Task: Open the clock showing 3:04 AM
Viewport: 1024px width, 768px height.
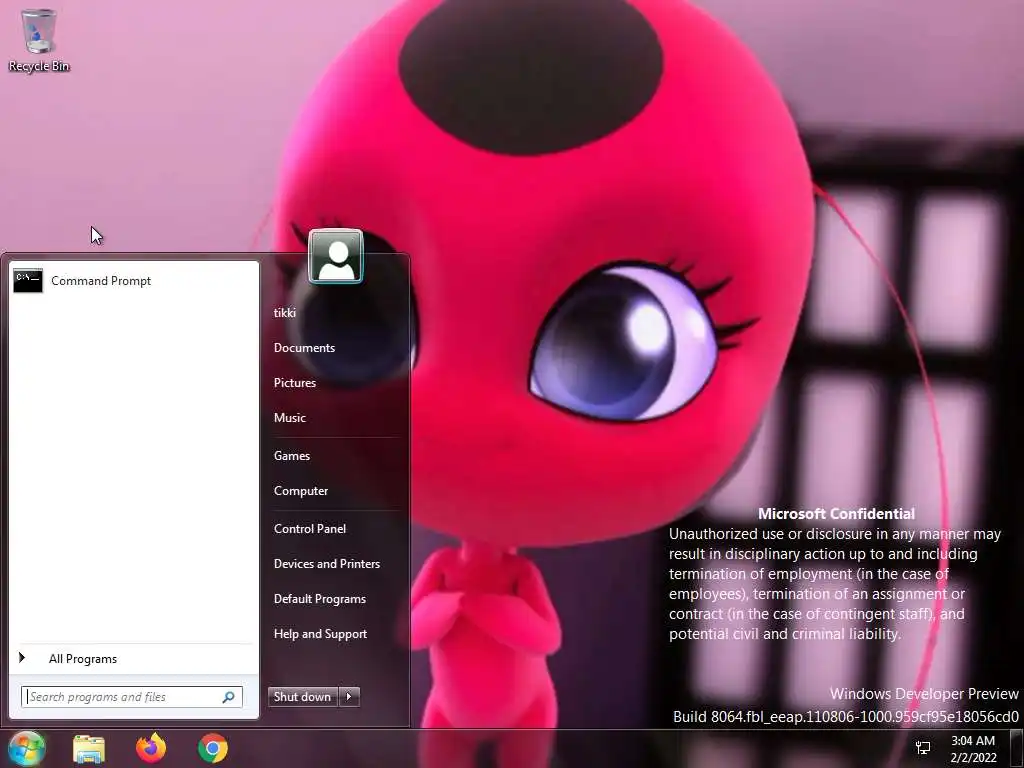Action: click(x=973, y=749)
